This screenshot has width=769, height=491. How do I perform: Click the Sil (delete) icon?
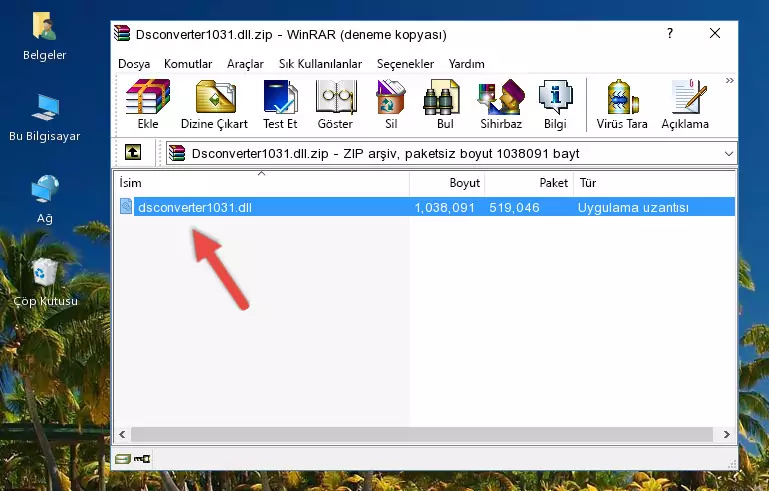tap(391, 104)
